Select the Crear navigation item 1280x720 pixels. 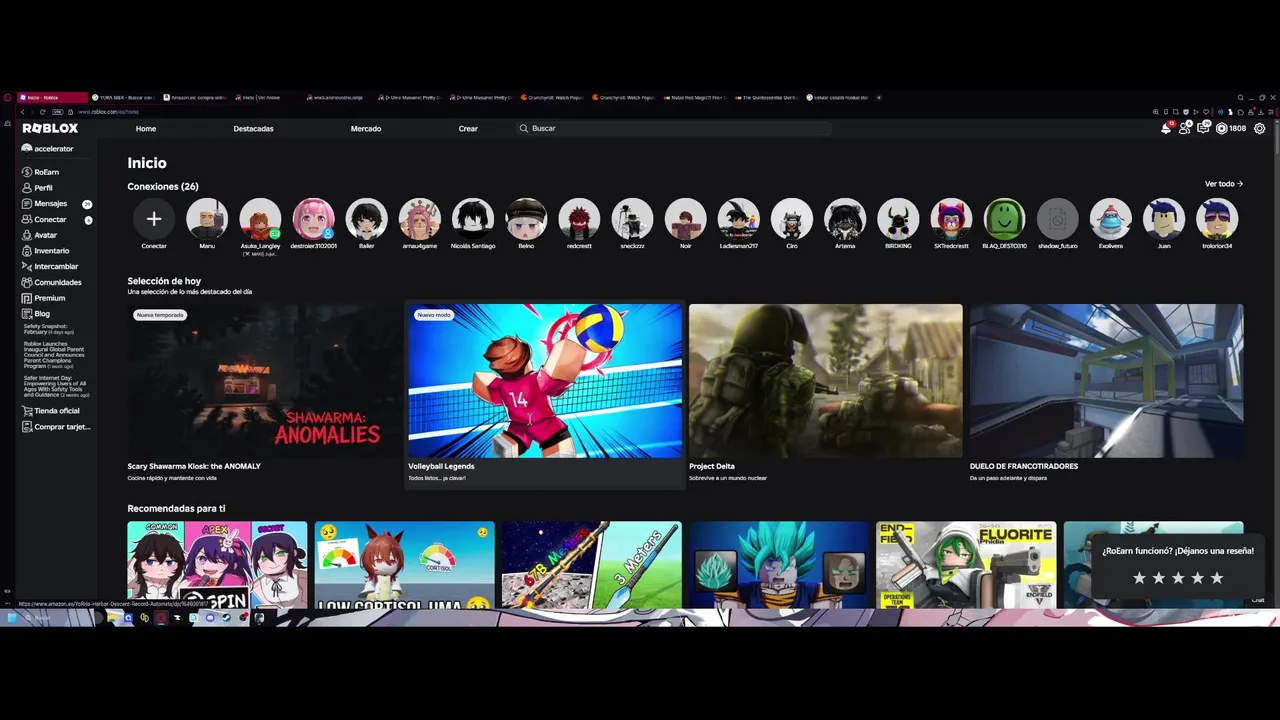468,128
